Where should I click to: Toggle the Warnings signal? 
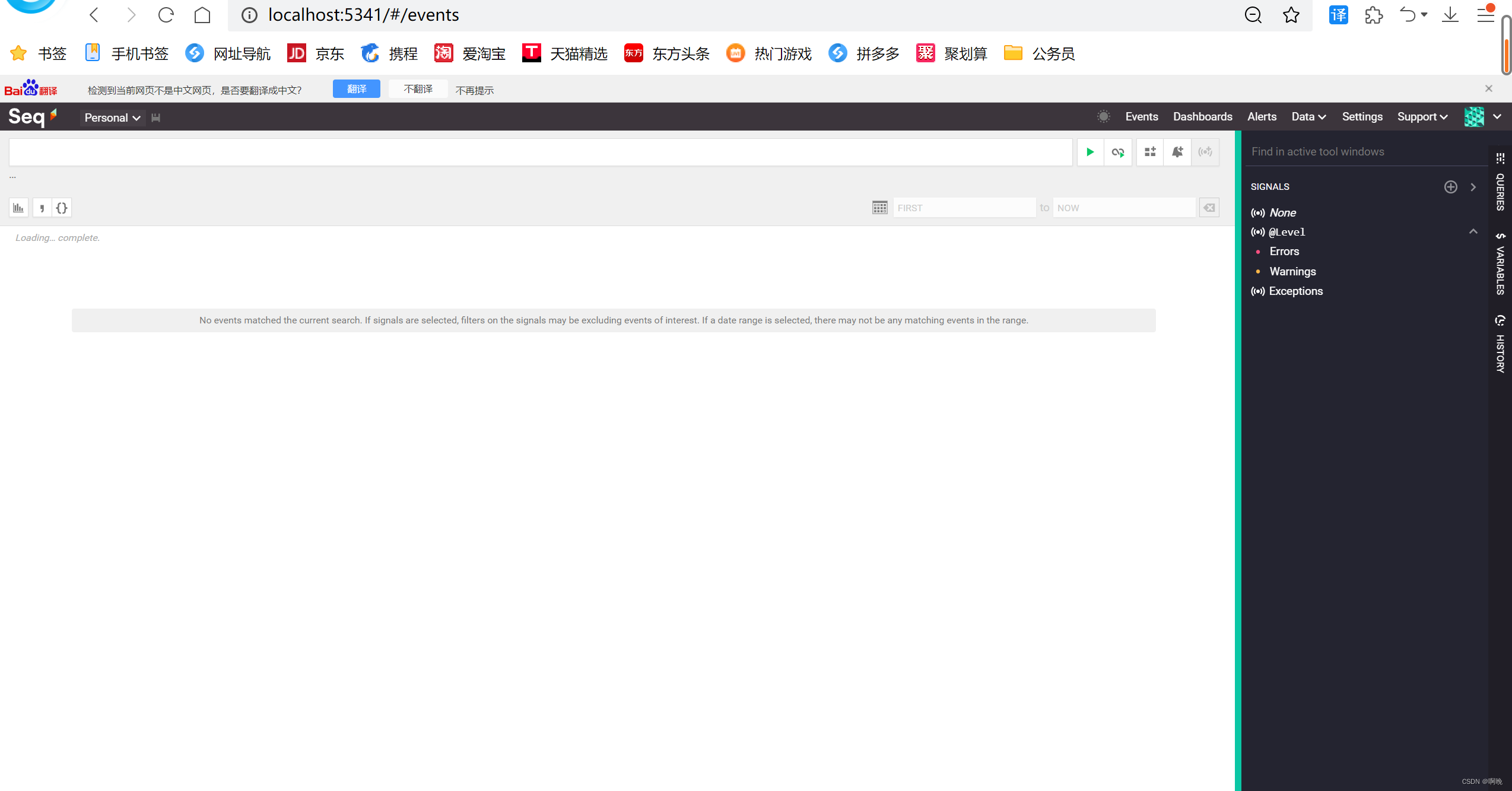coord(1292,272)
